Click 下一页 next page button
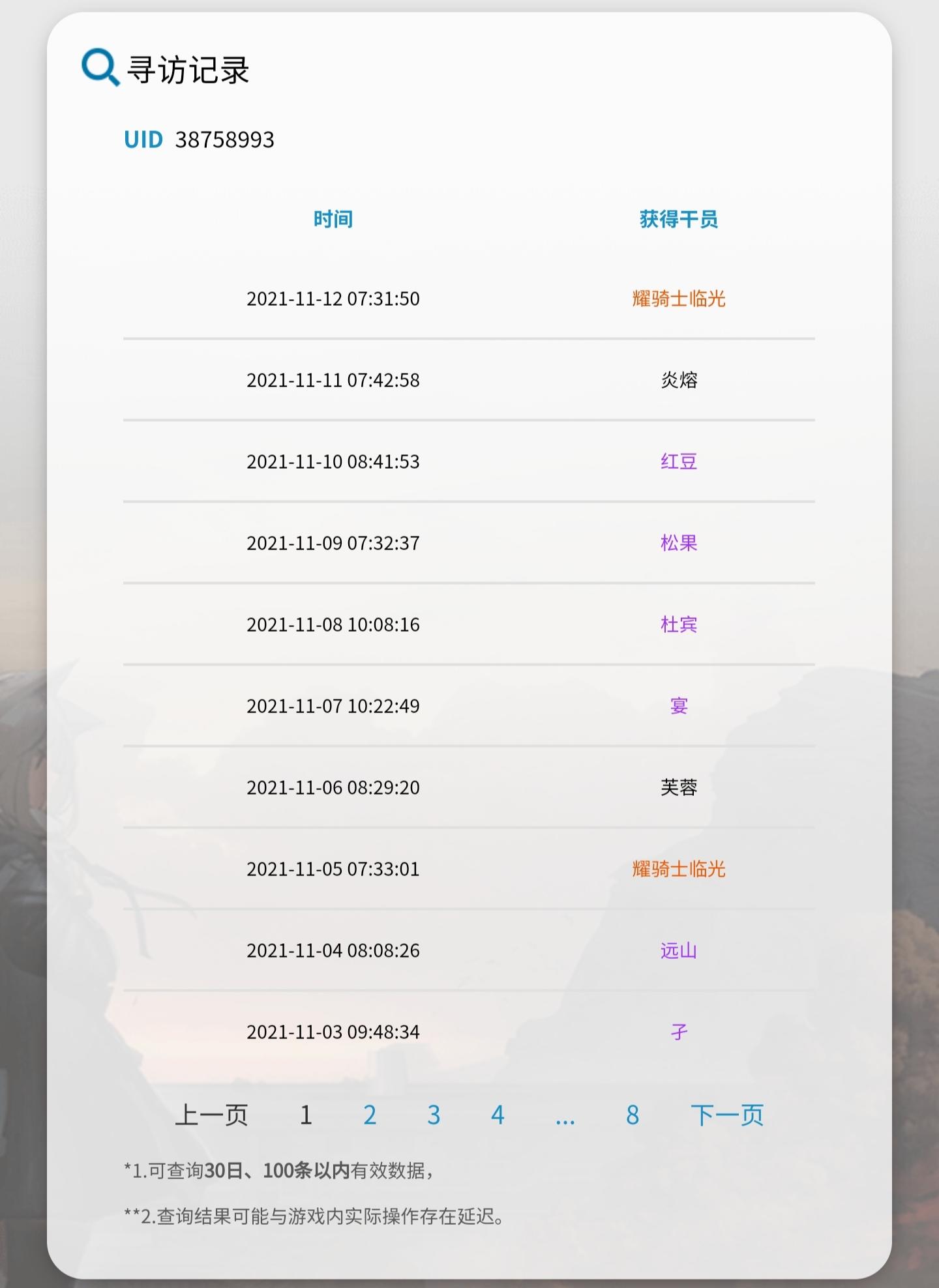This screenshot has width=939, height=1288. click(727, 1115)
